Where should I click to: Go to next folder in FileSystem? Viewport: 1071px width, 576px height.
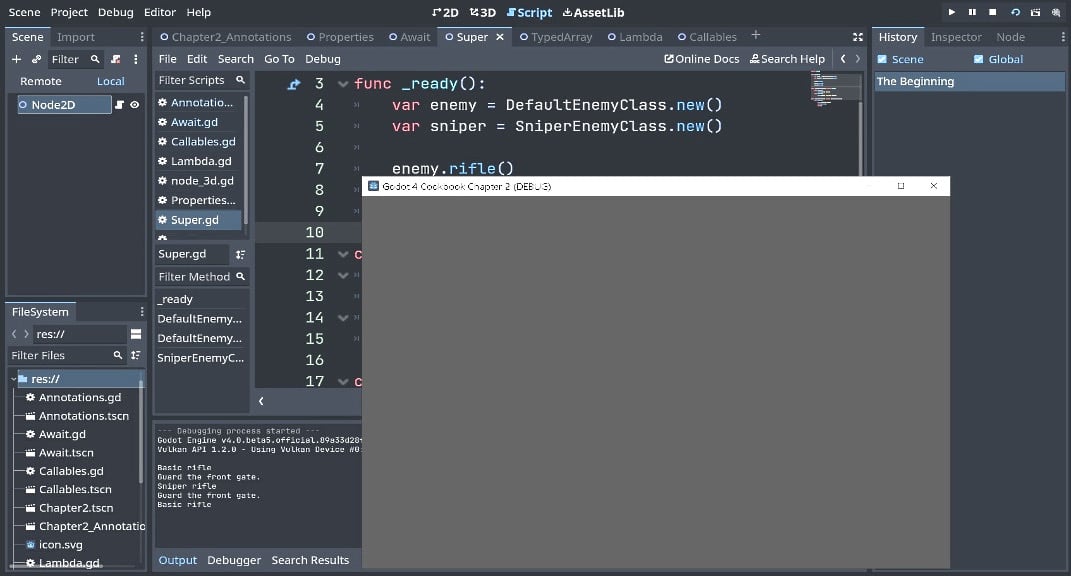[26, 334]
